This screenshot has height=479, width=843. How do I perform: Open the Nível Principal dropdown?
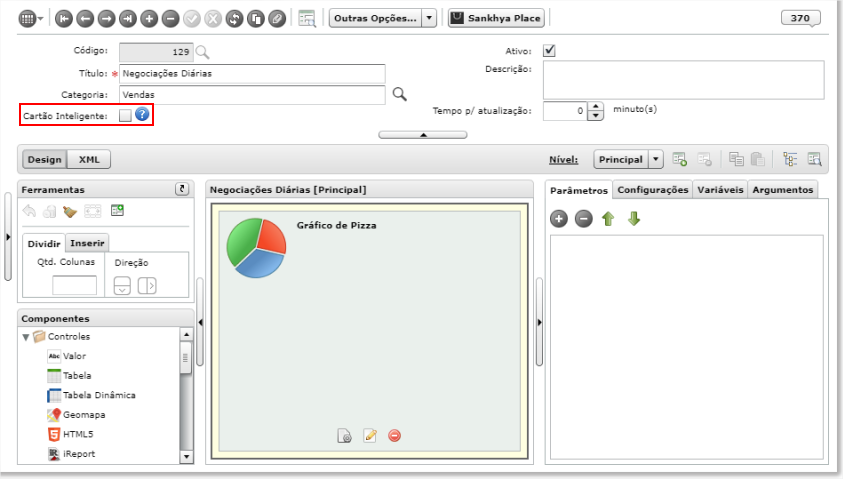click(x=655, y=159)
